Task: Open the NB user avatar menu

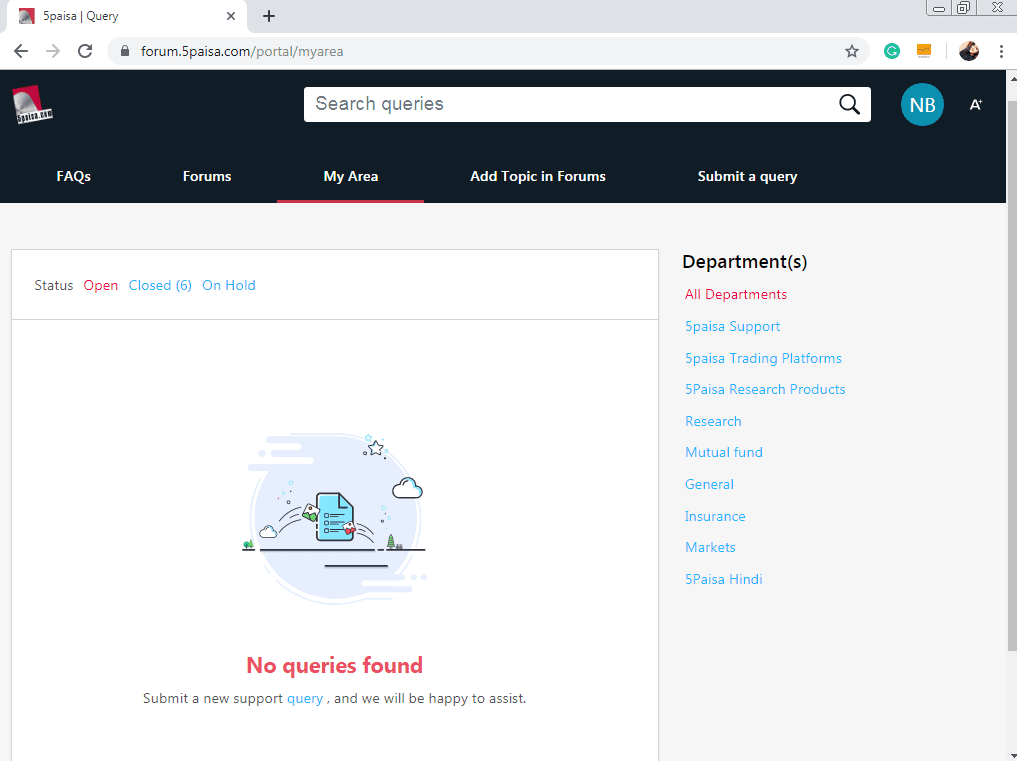Action: pos(922,104)
